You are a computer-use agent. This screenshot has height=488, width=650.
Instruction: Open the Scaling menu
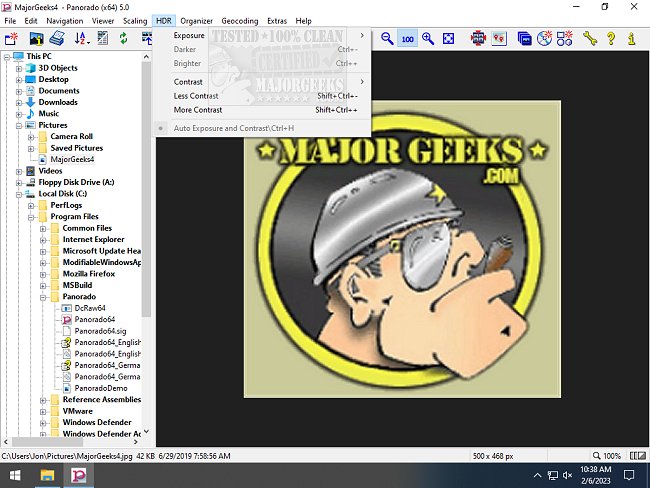click(135, 21)
